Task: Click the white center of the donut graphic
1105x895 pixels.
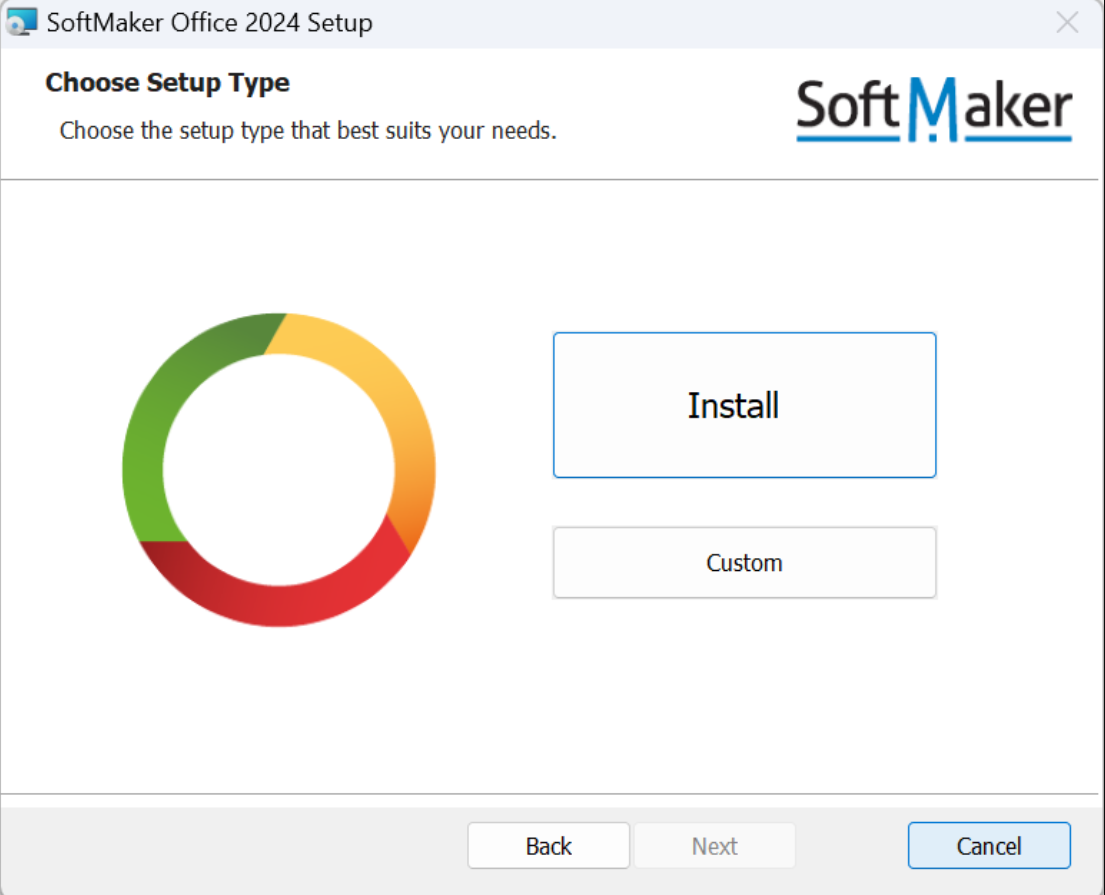Action: tap(278, 468)
